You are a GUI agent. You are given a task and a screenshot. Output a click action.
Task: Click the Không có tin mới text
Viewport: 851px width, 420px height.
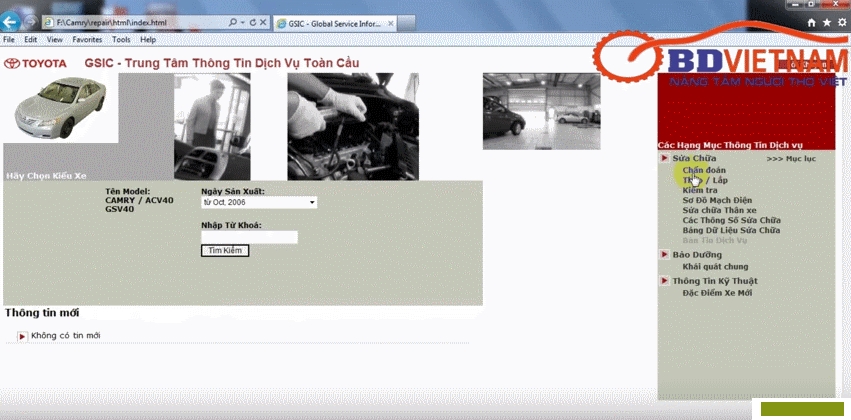click(x=66, y=336)
